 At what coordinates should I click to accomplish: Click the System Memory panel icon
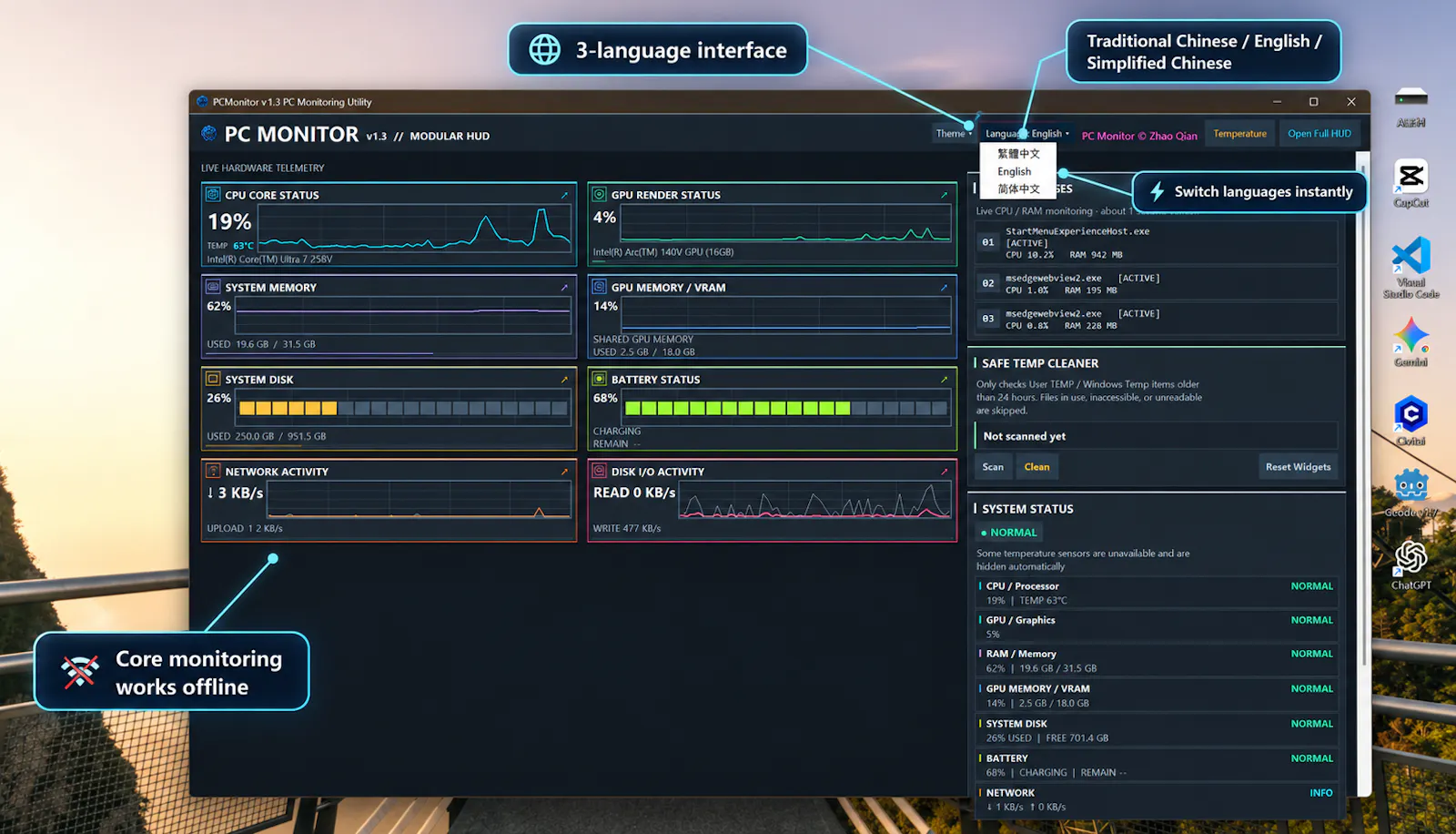point(213,287)
